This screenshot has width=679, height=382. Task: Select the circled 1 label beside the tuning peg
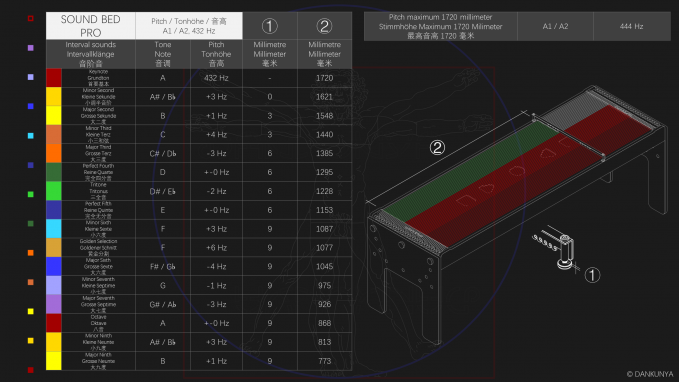[x=592, y=275]
